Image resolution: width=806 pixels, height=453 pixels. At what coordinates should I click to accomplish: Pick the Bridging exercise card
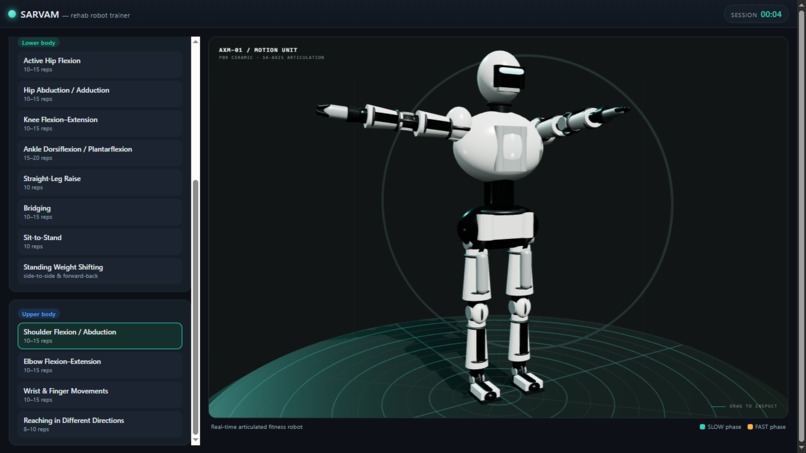pyautogui.click(x=100, y=212)
